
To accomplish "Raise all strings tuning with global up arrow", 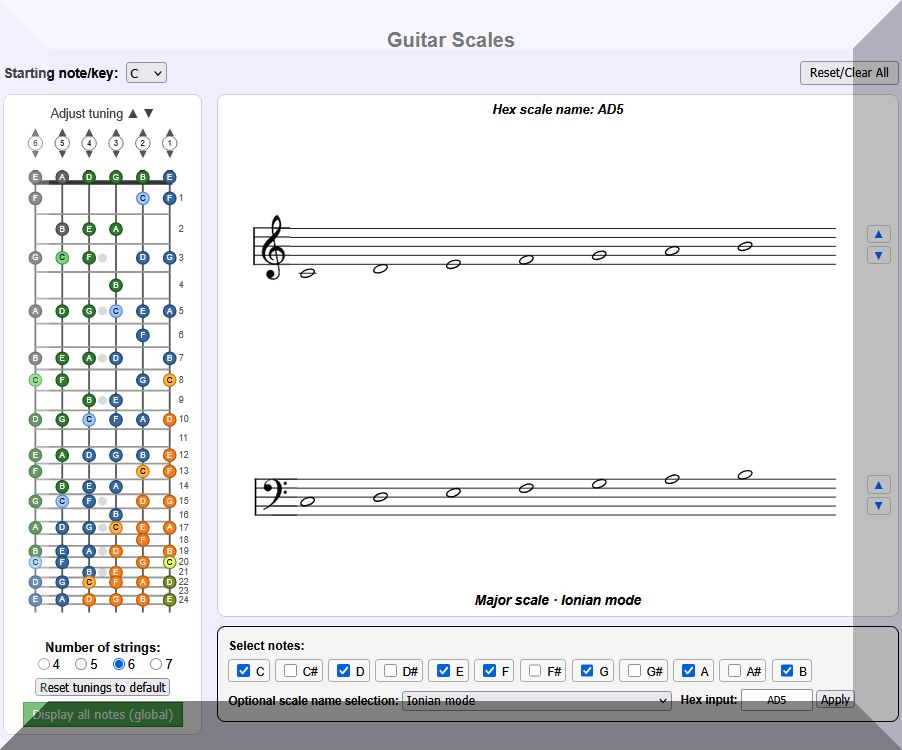I will coord(133,114).
